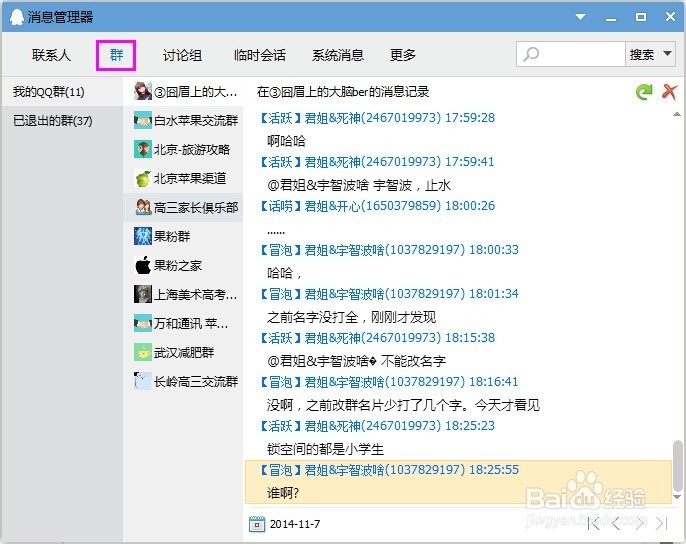Viewport: 686px width, 544px height.
Task: Click highlighted sender header at 18:25:55
Action: tap(390, 470)
